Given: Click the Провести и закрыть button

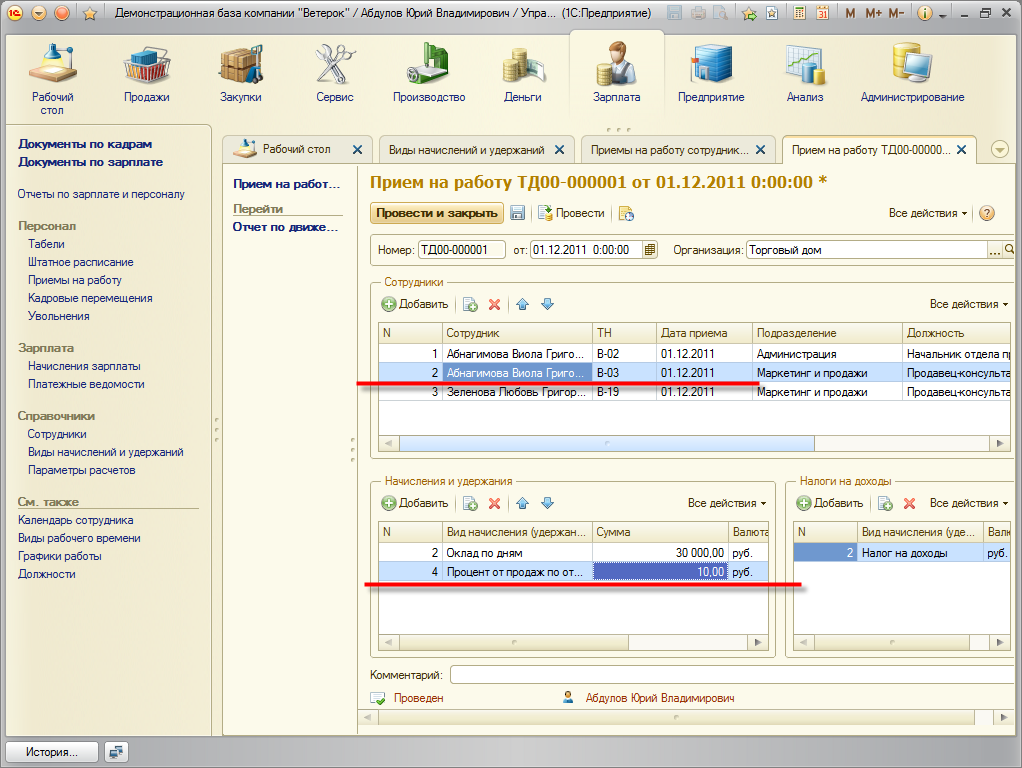Looking at the screenshot, I should click(436, 213).
